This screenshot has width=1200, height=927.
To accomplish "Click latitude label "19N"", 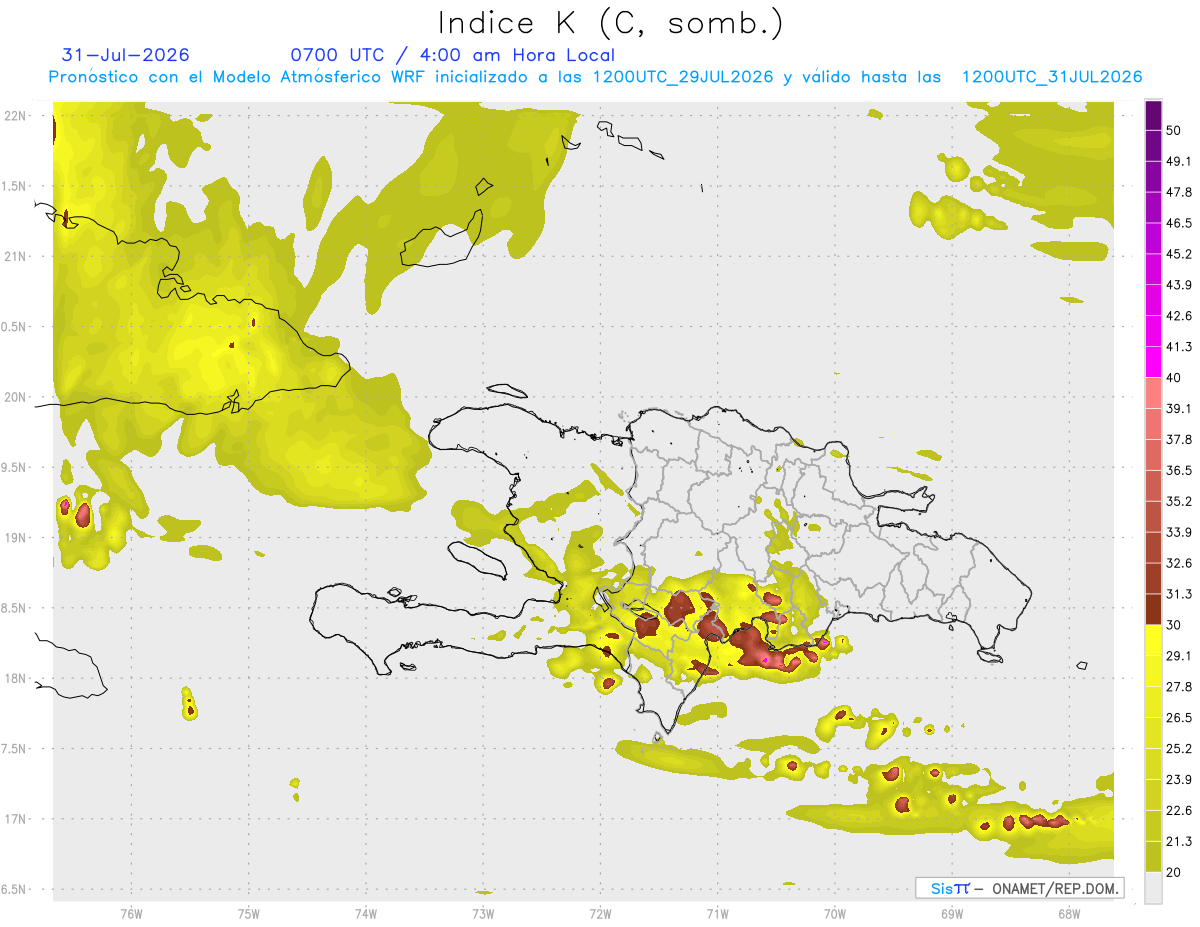I will pos(17,538).
